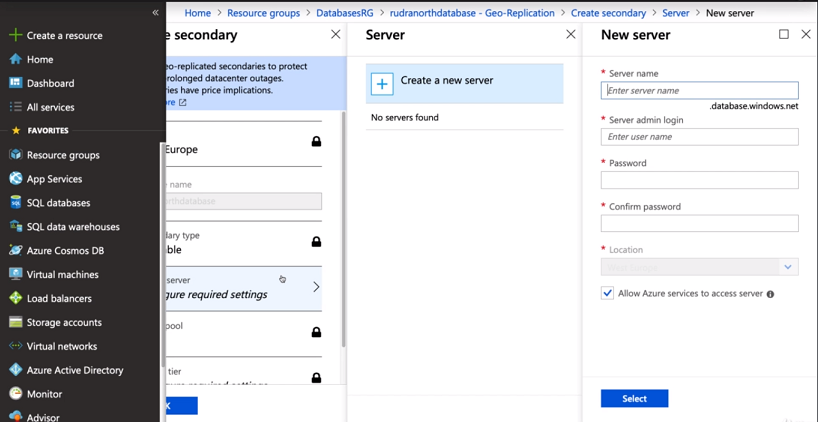Collapse sidebar with double chevron icon
Viewport: 818px width, 422px height.
tap(155, 13)
